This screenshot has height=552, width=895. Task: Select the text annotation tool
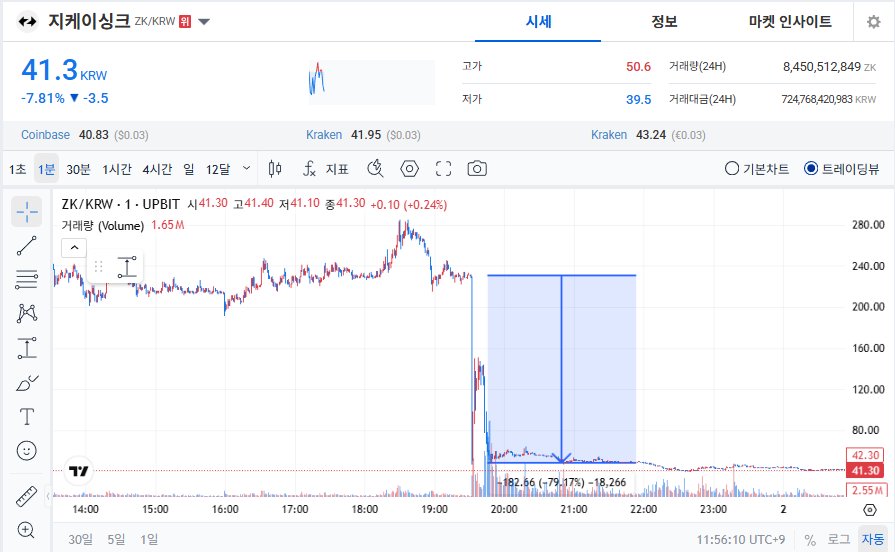(x=27, y=416)
